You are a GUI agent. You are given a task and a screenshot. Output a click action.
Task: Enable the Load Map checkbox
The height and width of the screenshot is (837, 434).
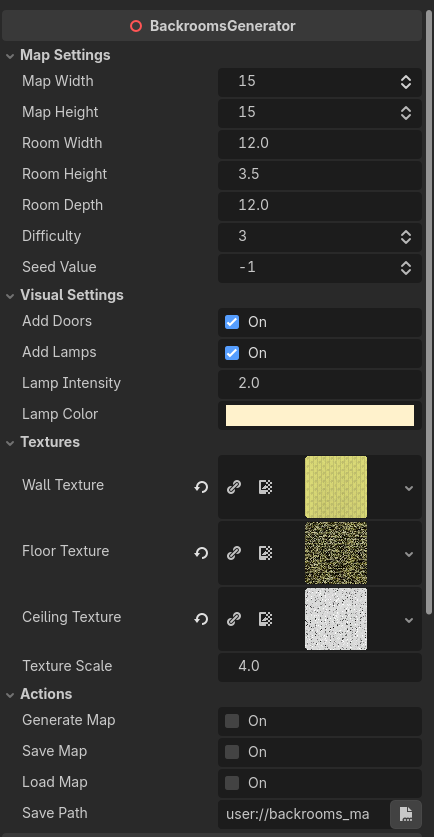click(x=232, y=783)
